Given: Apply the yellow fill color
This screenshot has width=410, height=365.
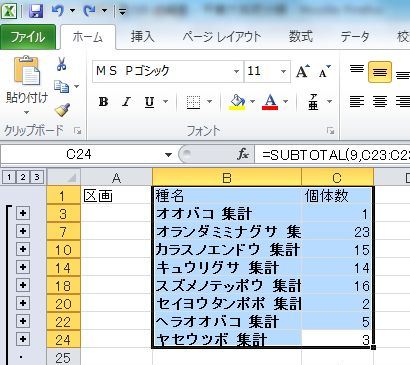Looking at the screenshot, I should [x=237, y=102].
